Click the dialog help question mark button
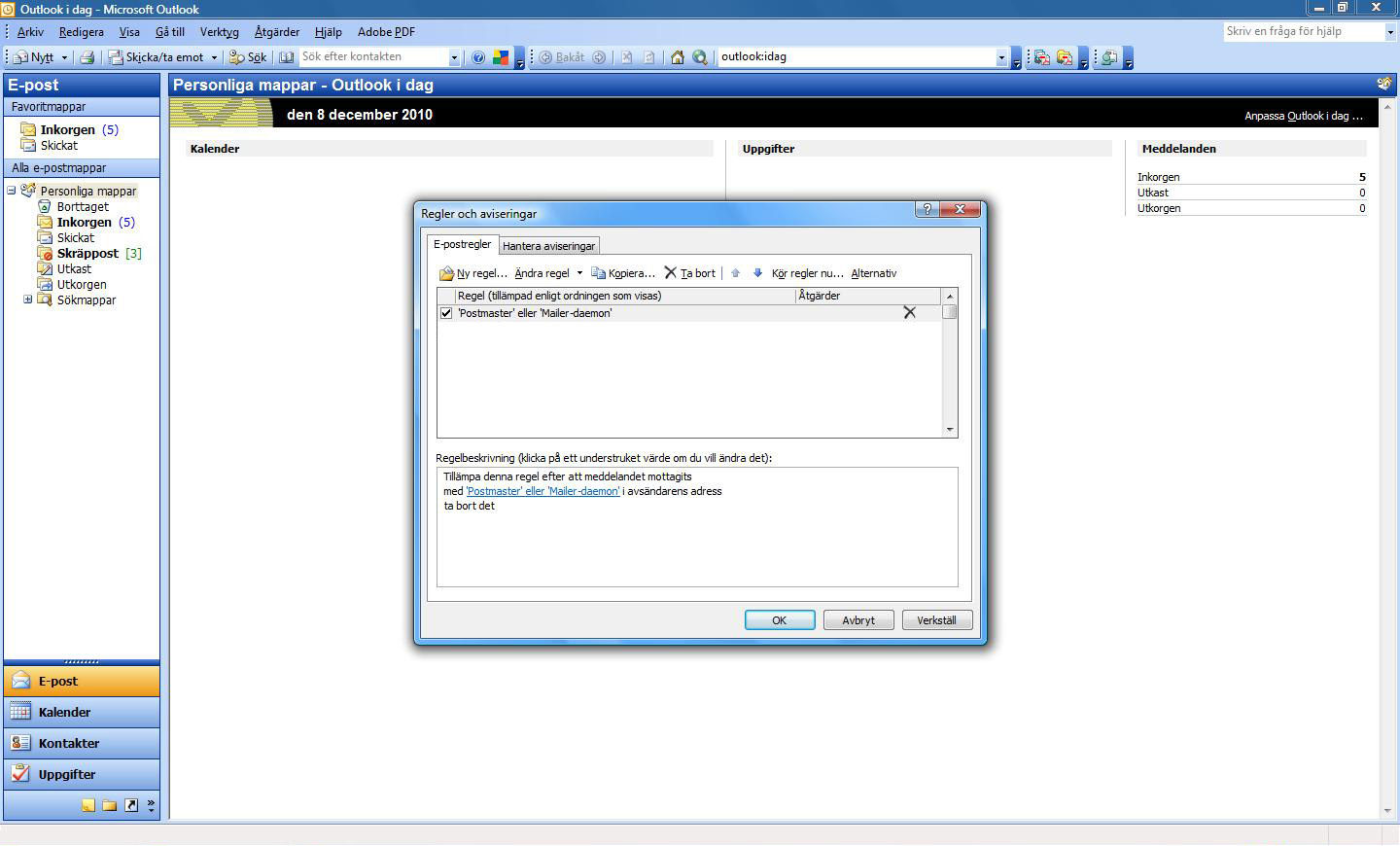 927,209
